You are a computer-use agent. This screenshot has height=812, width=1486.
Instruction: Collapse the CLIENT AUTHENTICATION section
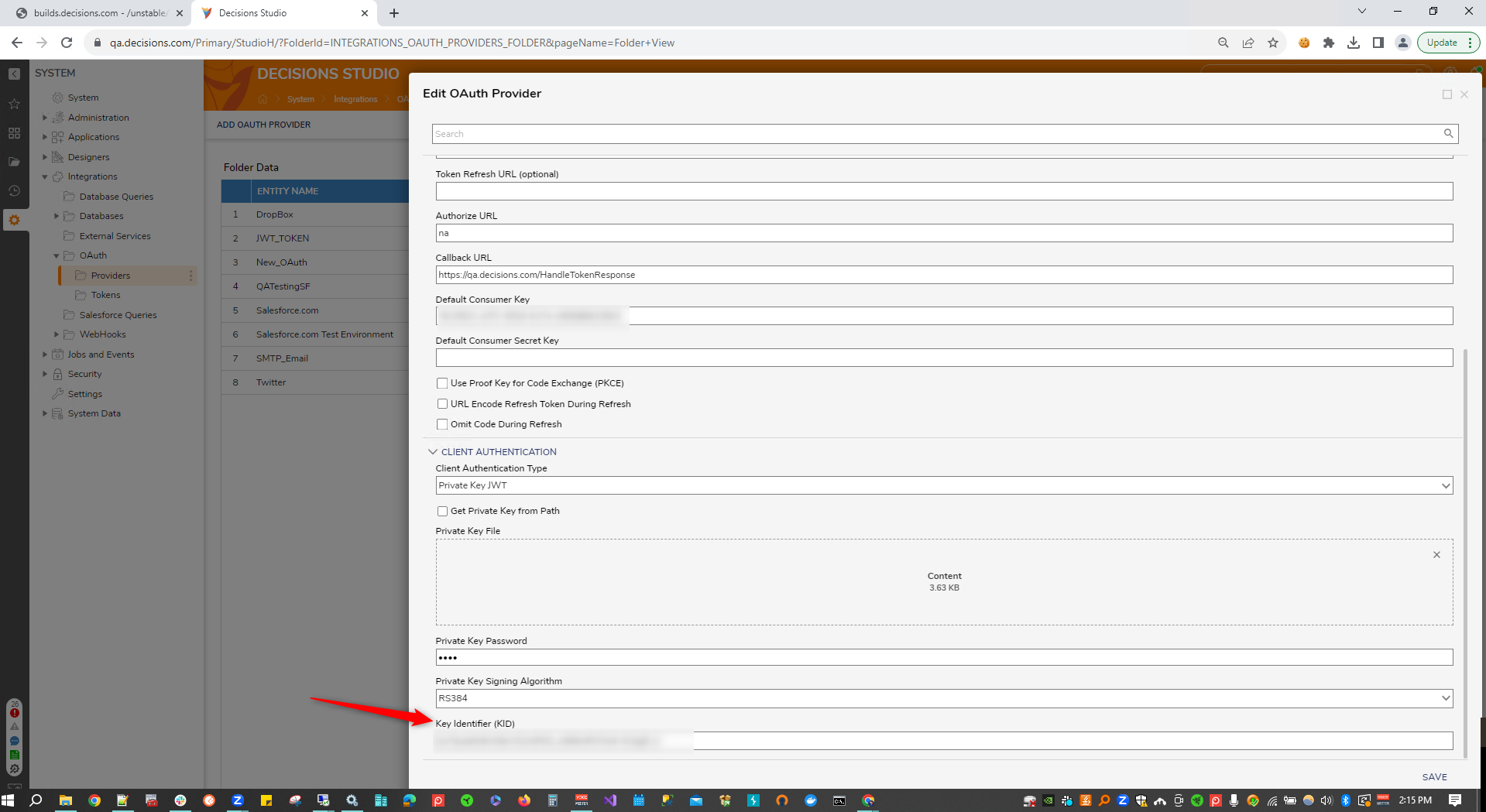tap(433, 452)
